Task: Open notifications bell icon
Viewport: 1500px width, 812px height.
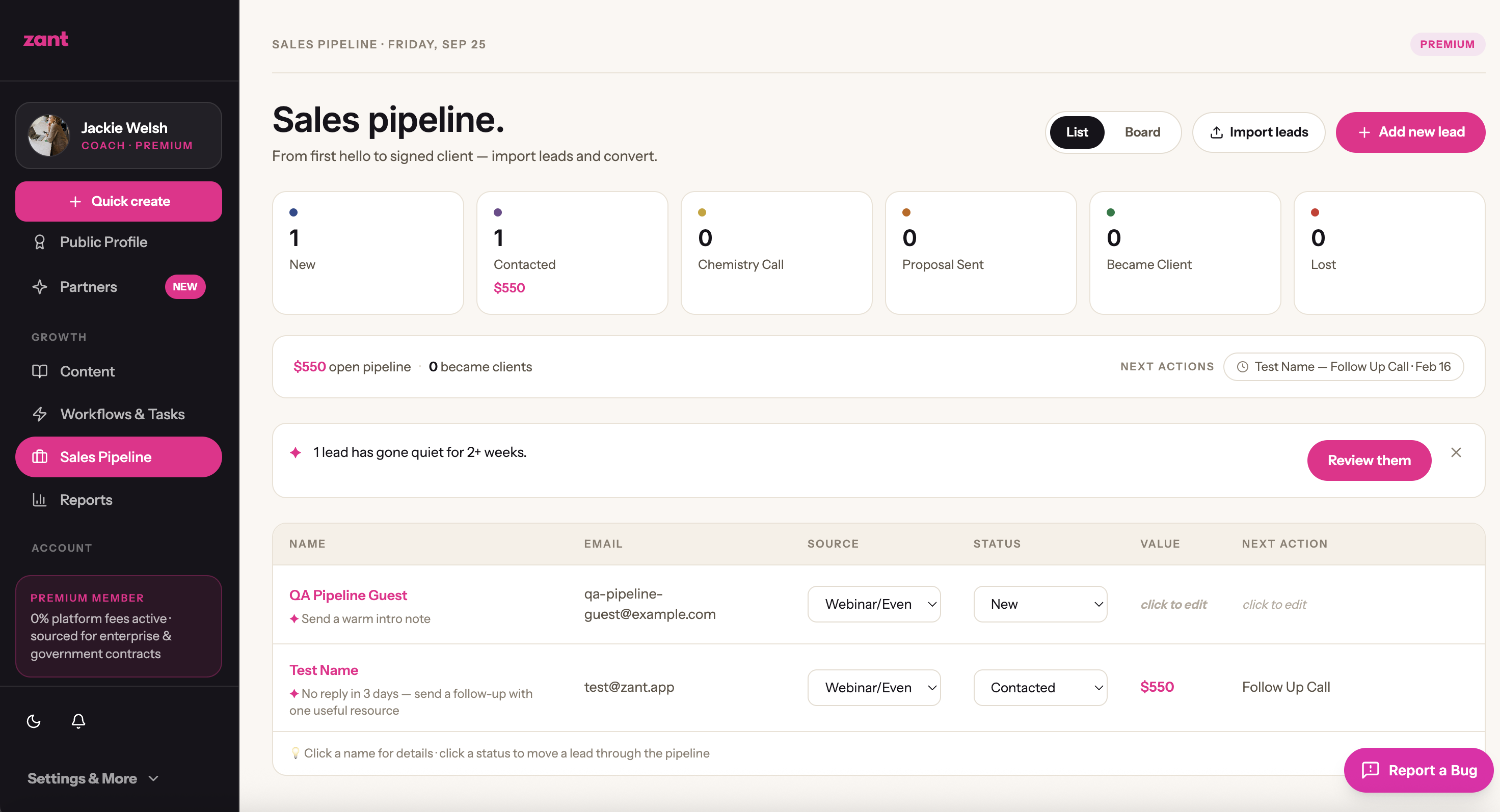Action: (x=78, y=721)
